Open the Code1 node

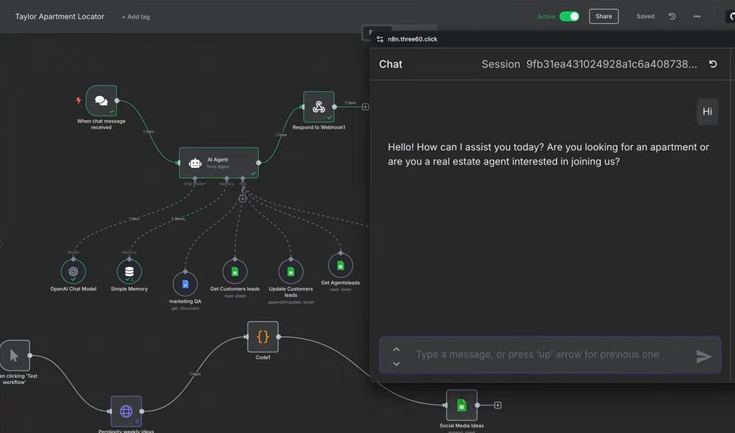[263, 336]
